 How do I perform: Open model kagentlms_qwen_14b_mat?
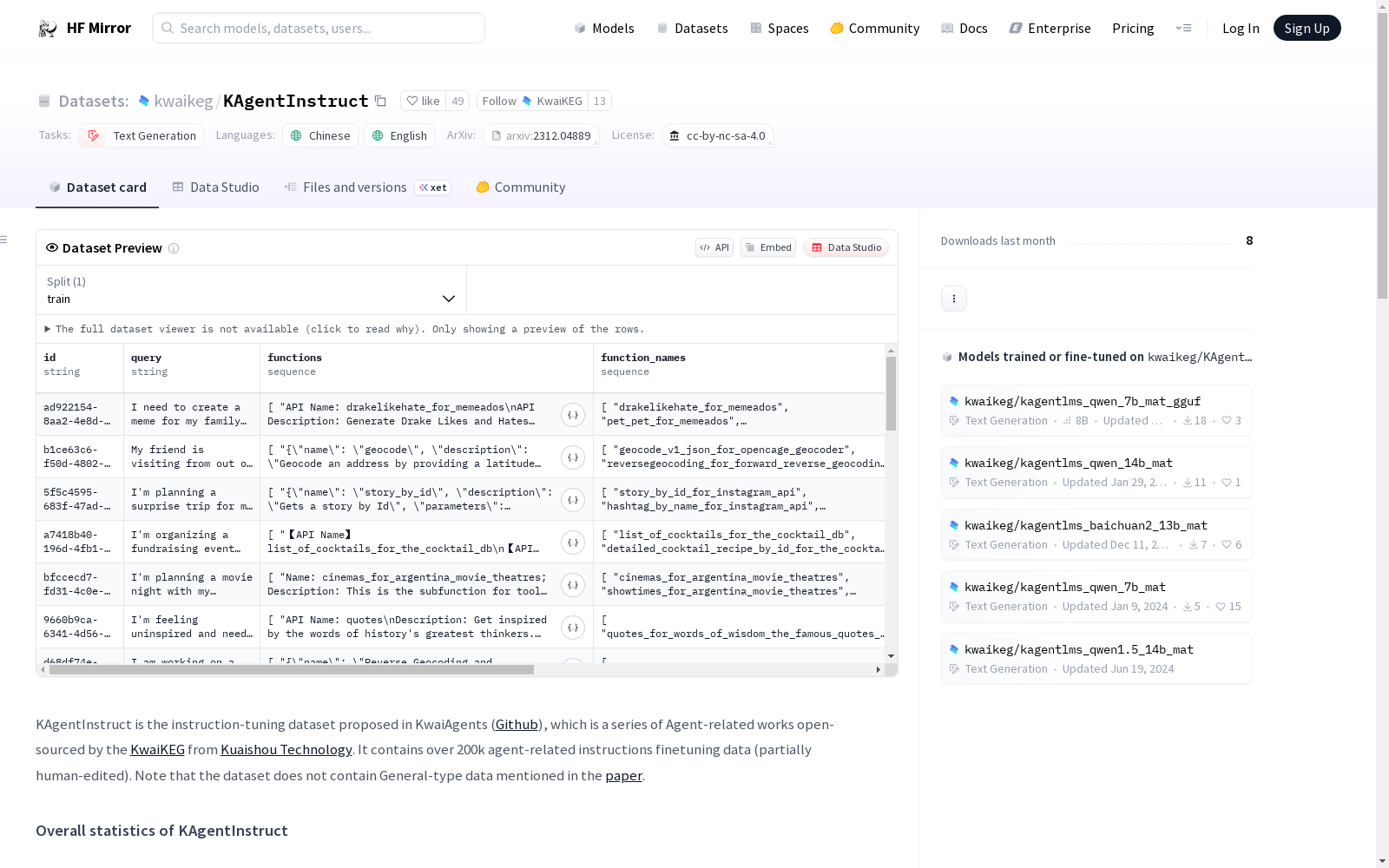(x=1096, y=472)
